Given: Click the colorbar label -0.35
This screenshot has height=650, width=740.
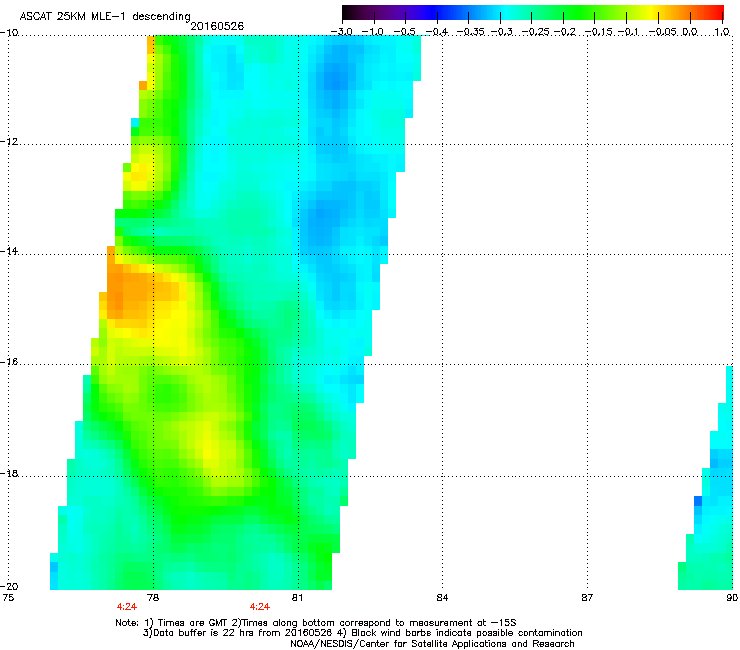Looking at the screenshot, I should pos(470,32).
